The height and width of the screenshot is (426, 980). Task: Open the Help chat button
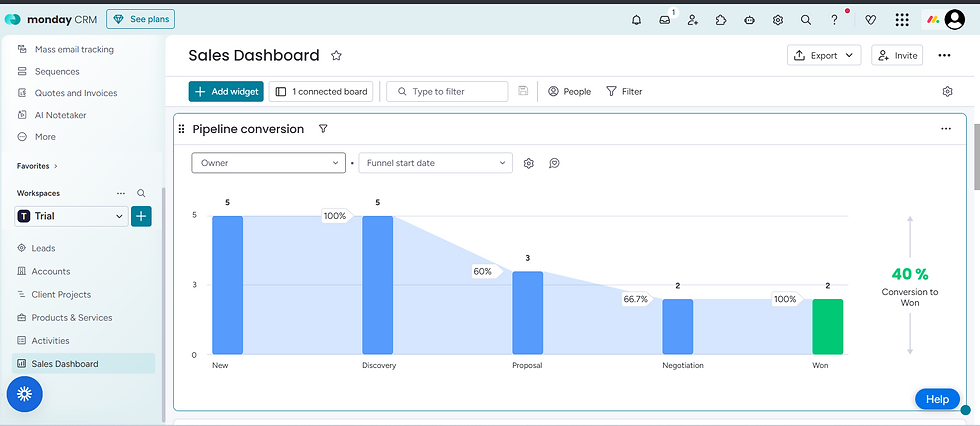point(937,399)
